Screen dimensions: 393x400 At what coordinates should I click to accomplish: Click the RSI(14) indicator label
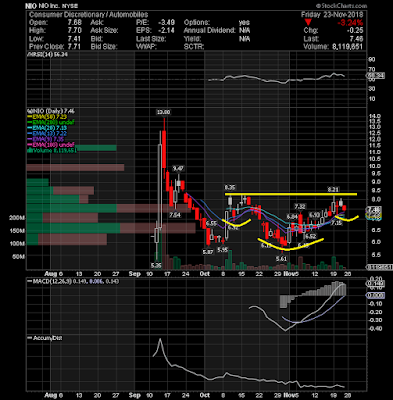point(48,54)
